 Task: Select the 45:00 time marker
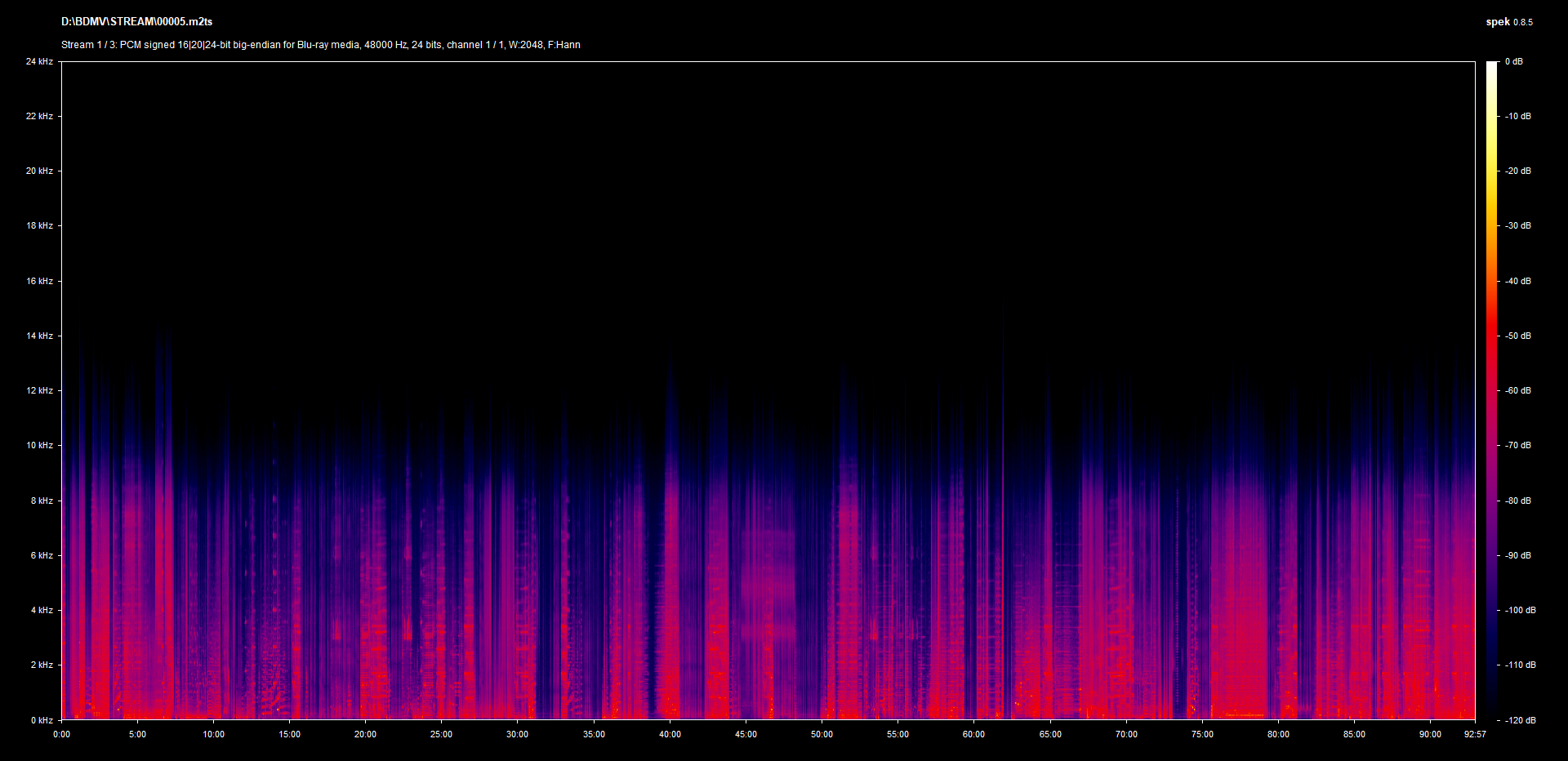point(746,734)
